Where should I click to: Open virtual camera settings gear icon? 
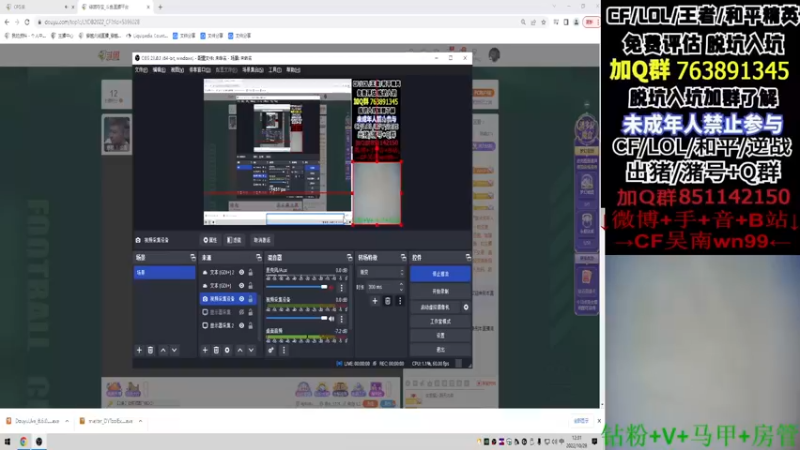tap(466, 307)
